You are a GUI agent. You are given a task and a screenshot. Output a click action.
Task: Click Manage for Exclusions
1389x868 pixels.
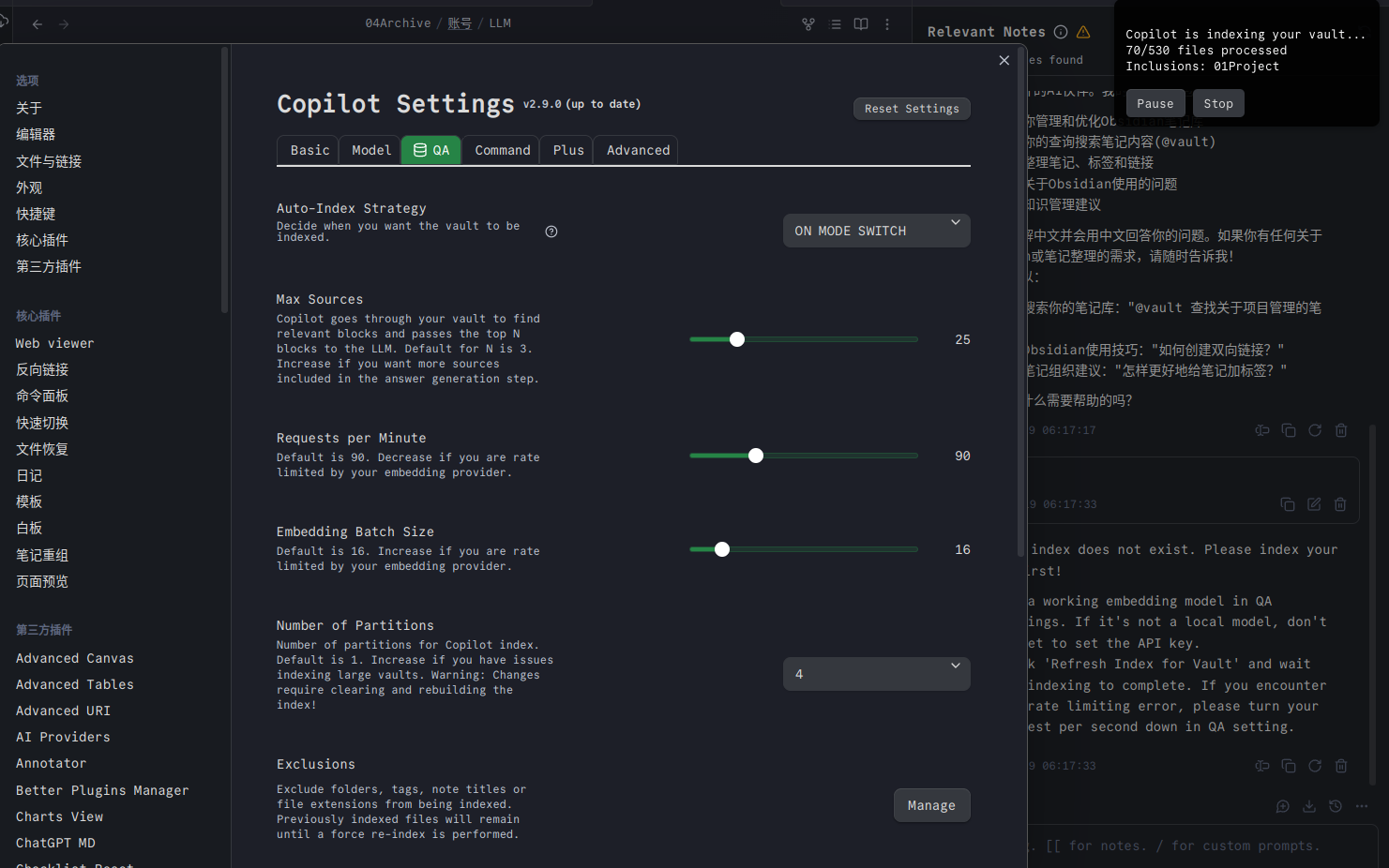[930, 805]
